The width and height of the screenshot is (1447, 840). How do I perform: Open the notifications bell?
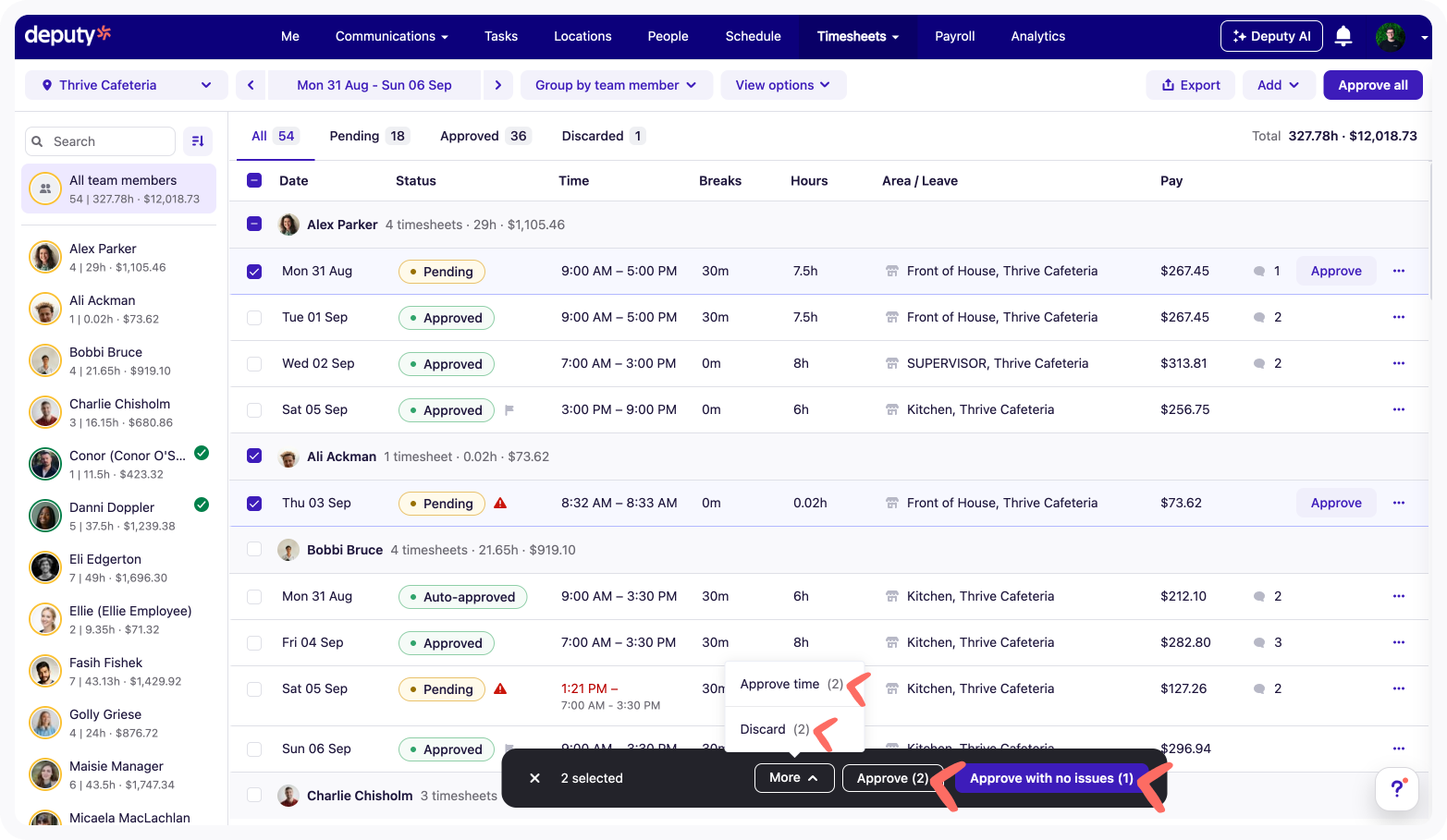click(1343, 36)
